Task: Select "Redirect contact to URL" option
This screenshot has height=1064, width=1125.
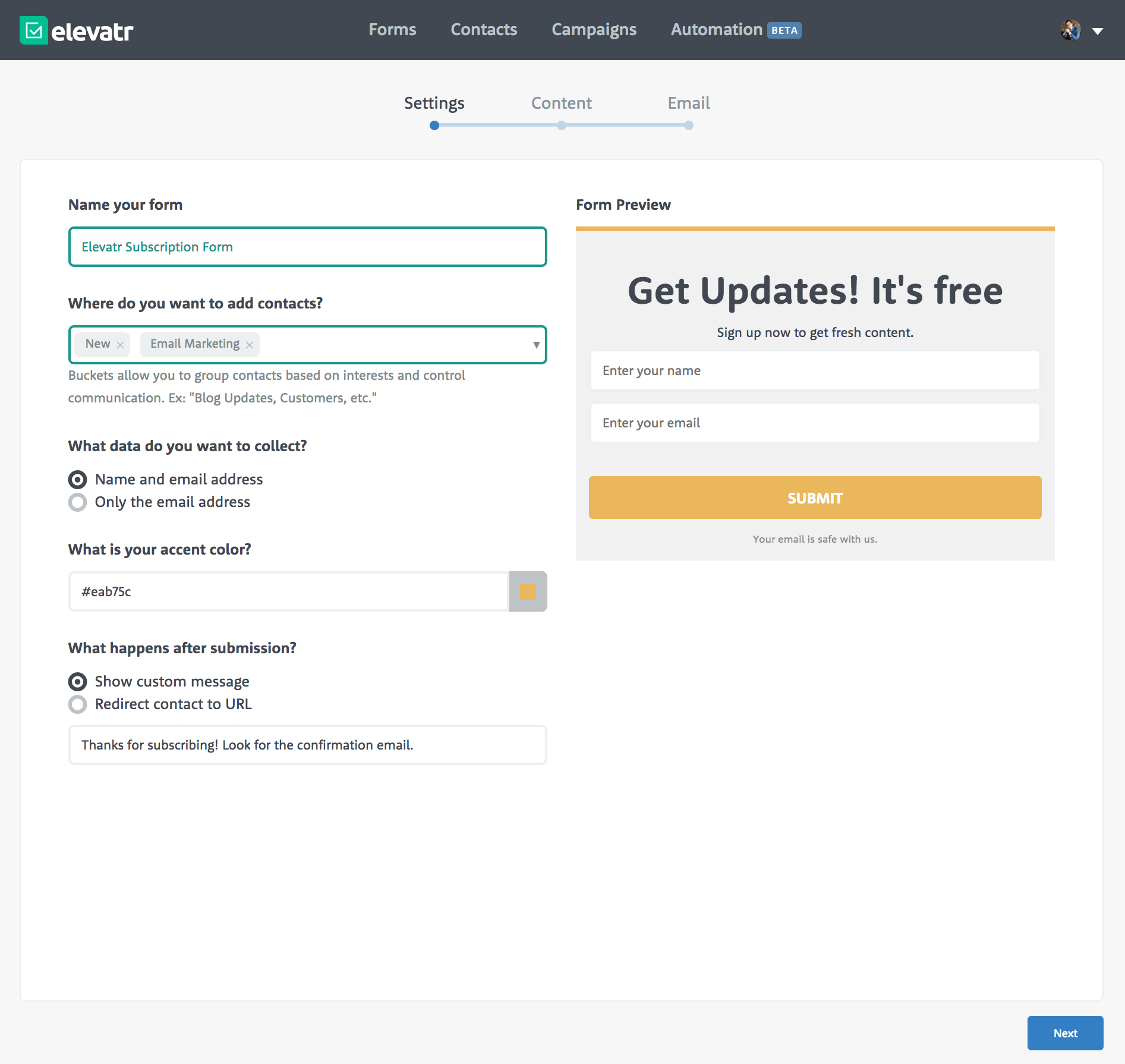Action: tap(78, 704)
